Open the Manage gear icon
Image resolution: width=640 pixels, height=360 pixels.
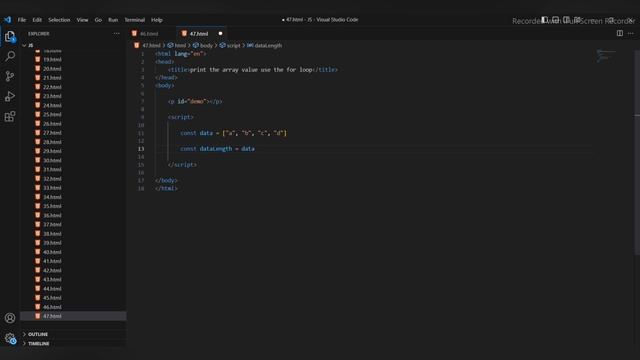pos(10,338)
